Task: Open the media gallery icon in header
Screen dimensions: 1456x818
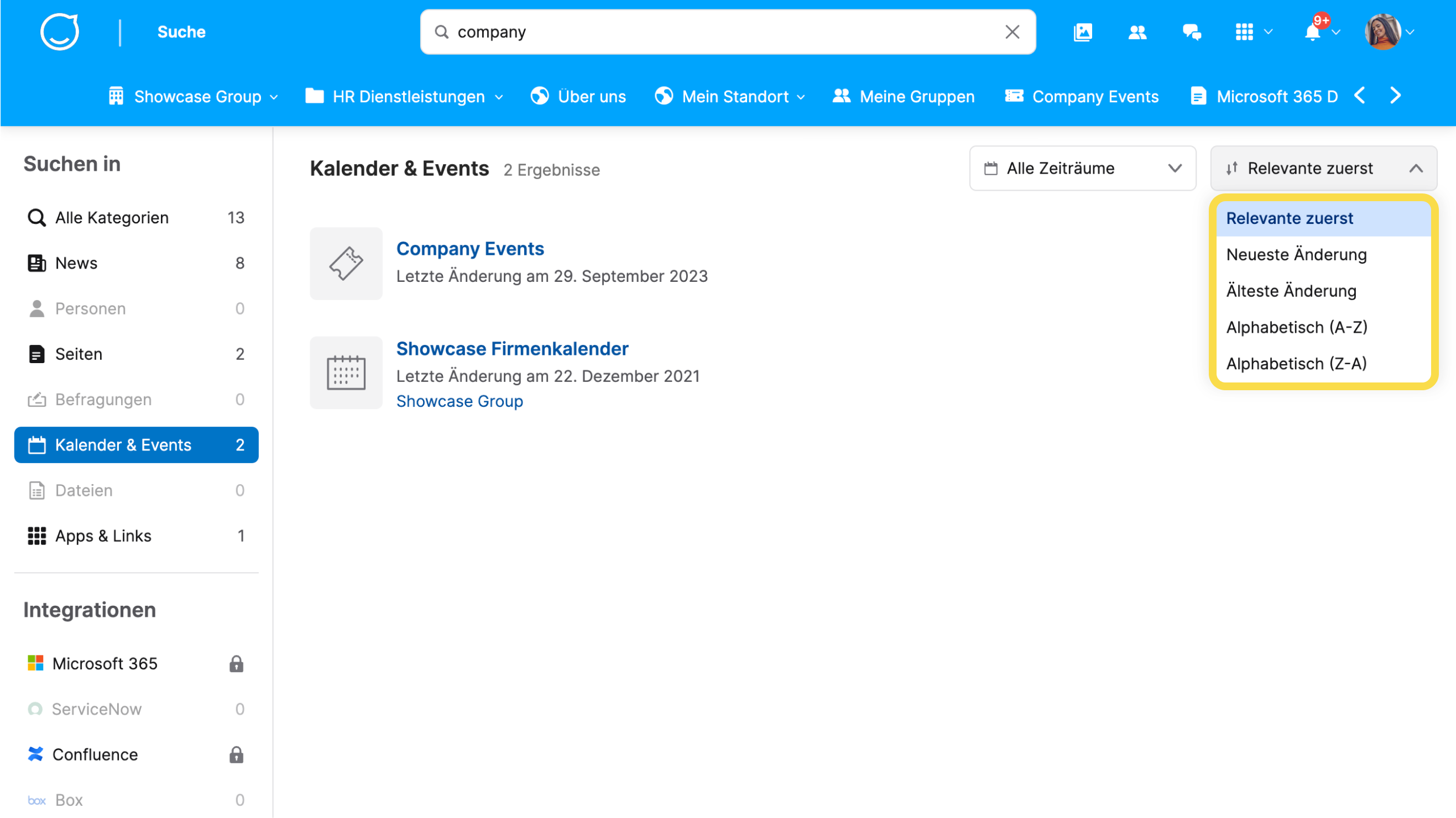Action: [1082, 32]
